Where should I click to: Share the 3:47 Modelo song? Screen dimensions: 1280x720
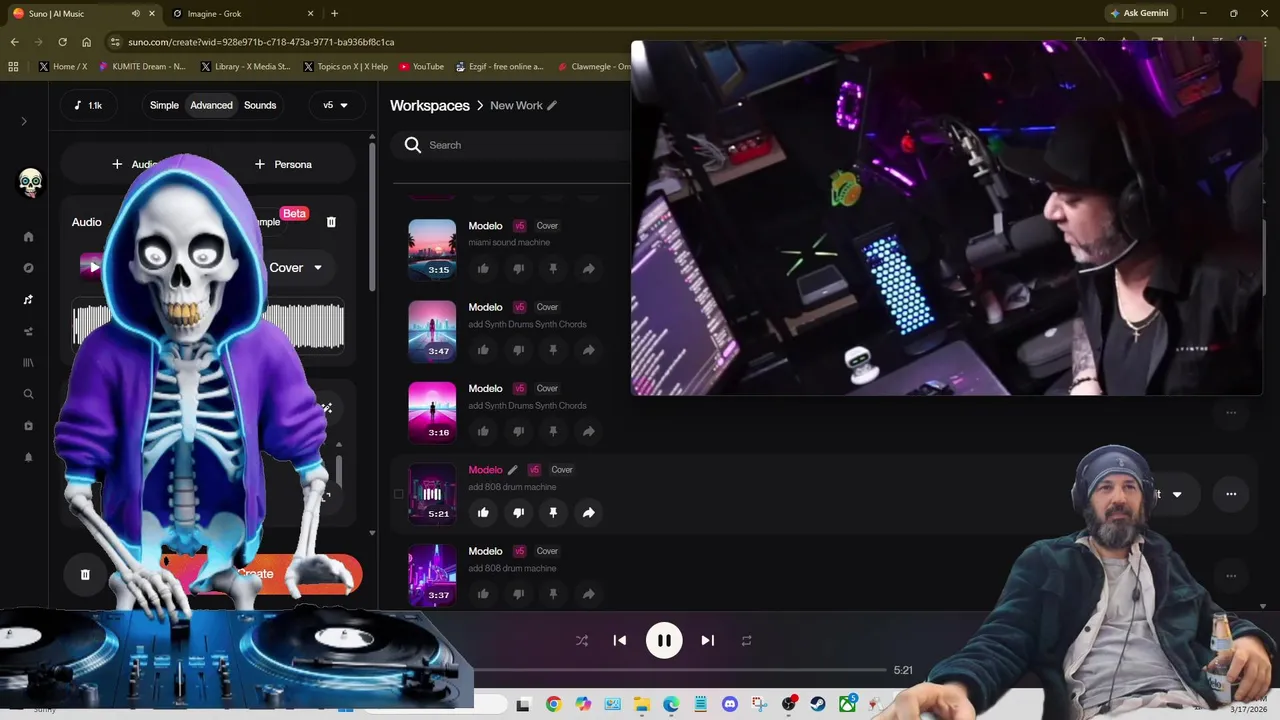point(588,350)
